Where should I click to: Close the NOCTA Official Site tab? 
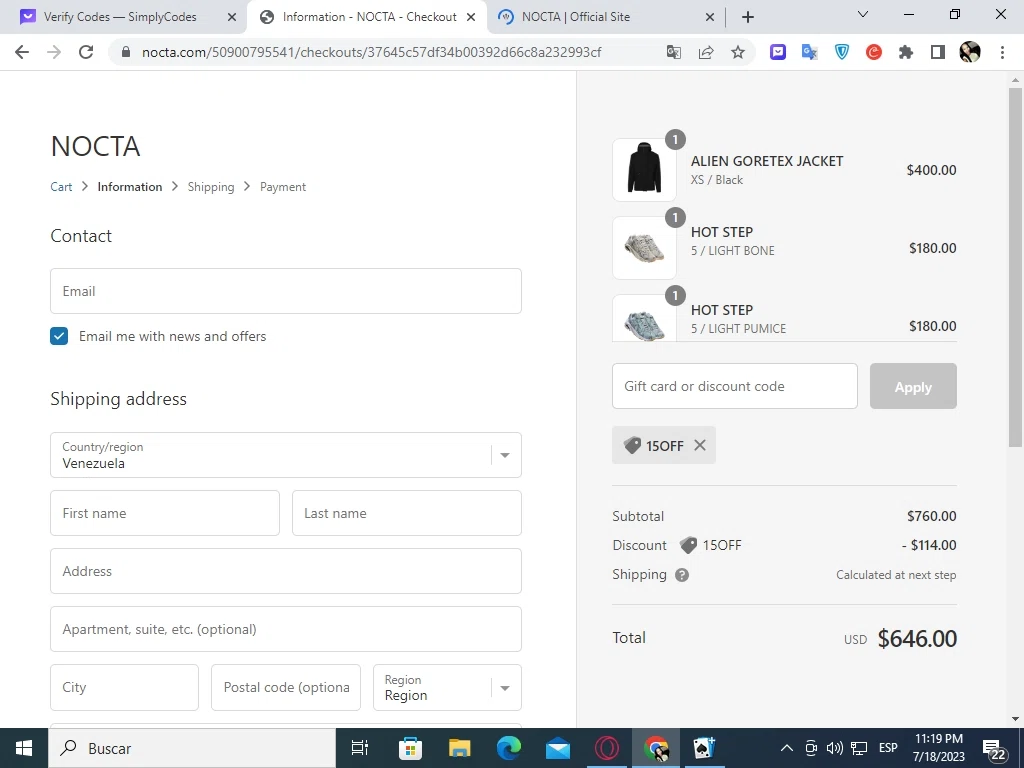click(710, 18)
